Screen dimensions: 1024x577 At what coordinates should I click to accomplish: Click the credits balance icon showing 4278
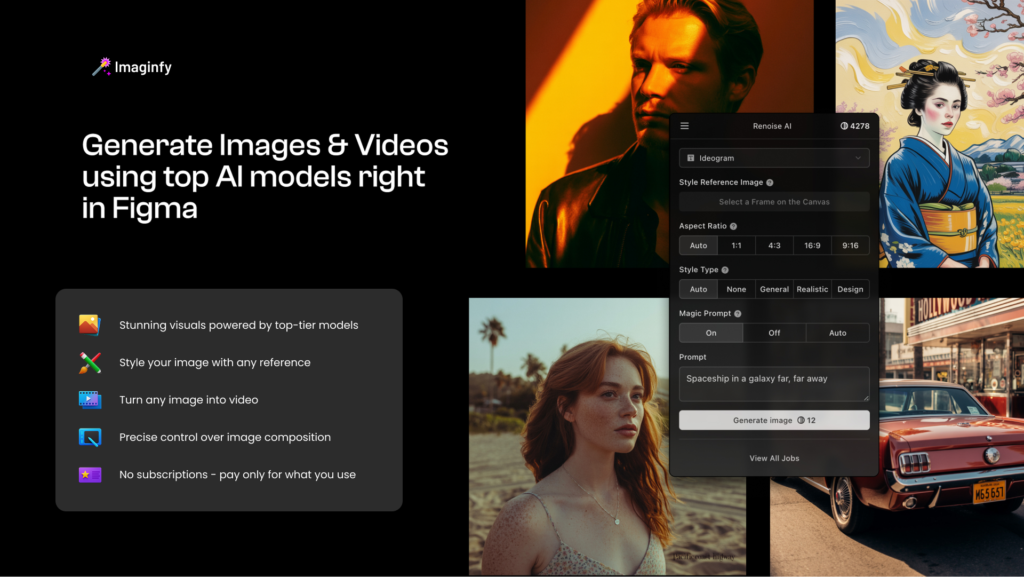(843, 126)
